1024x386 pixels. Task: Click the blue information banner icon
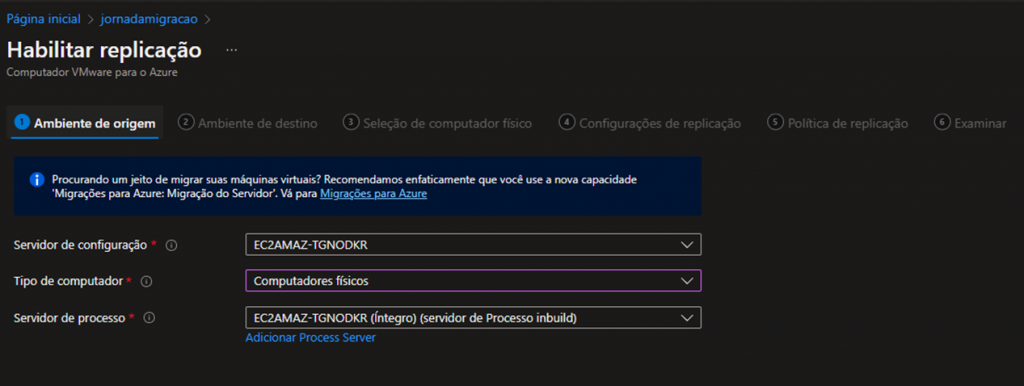click(x=37, y=180)
